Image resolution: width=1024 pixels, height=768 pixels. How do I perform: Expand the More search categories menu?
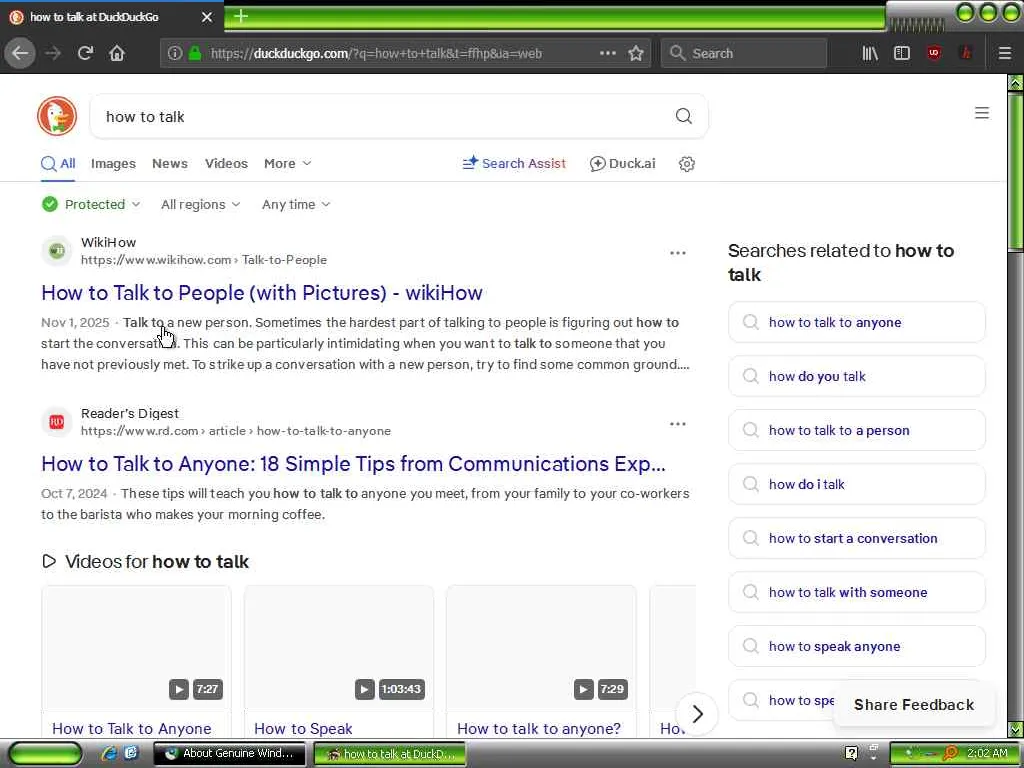(287, 164)
